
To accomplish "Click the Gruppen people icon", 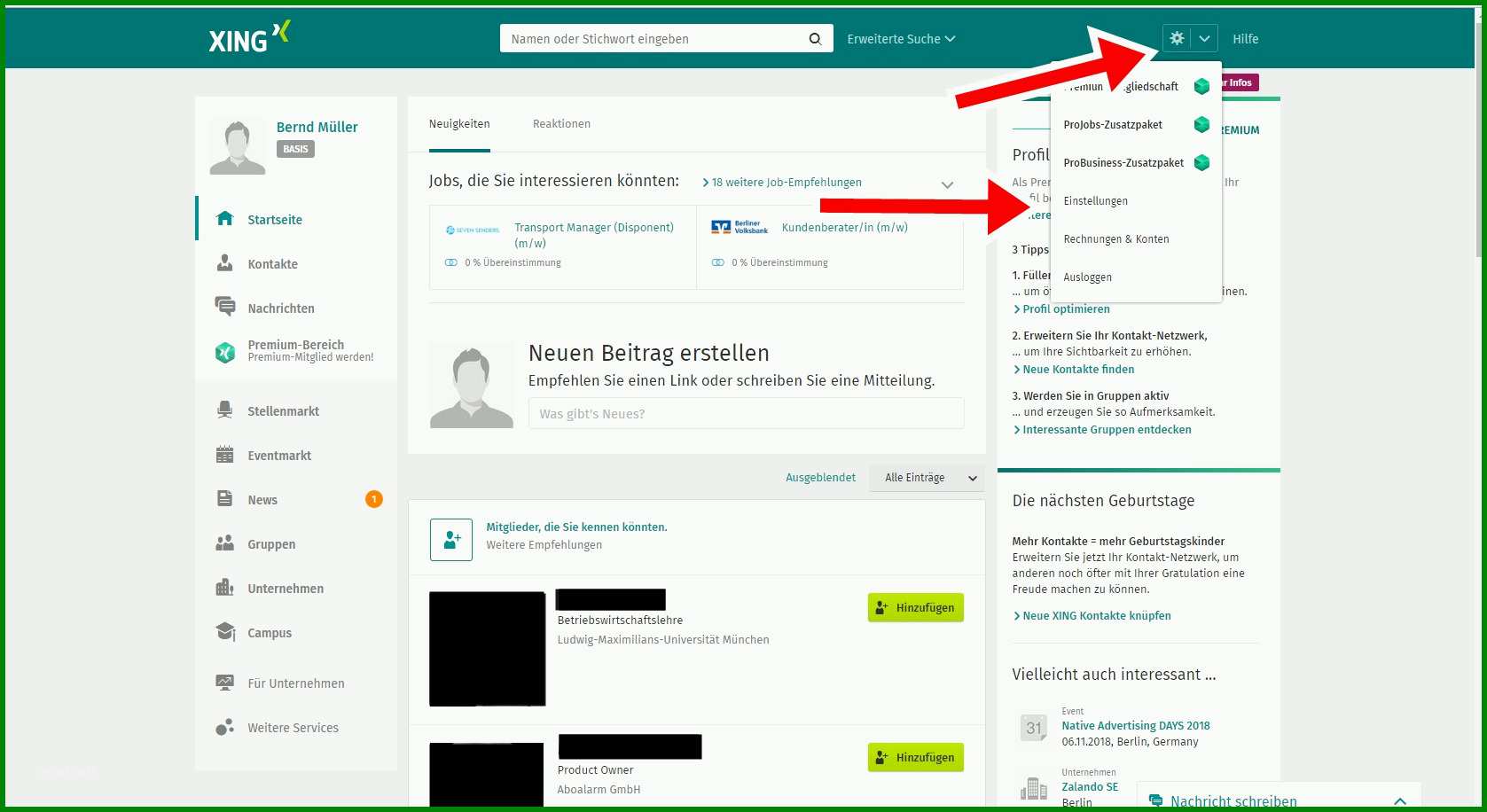I will pyautogui.click(x=225, y=543).
